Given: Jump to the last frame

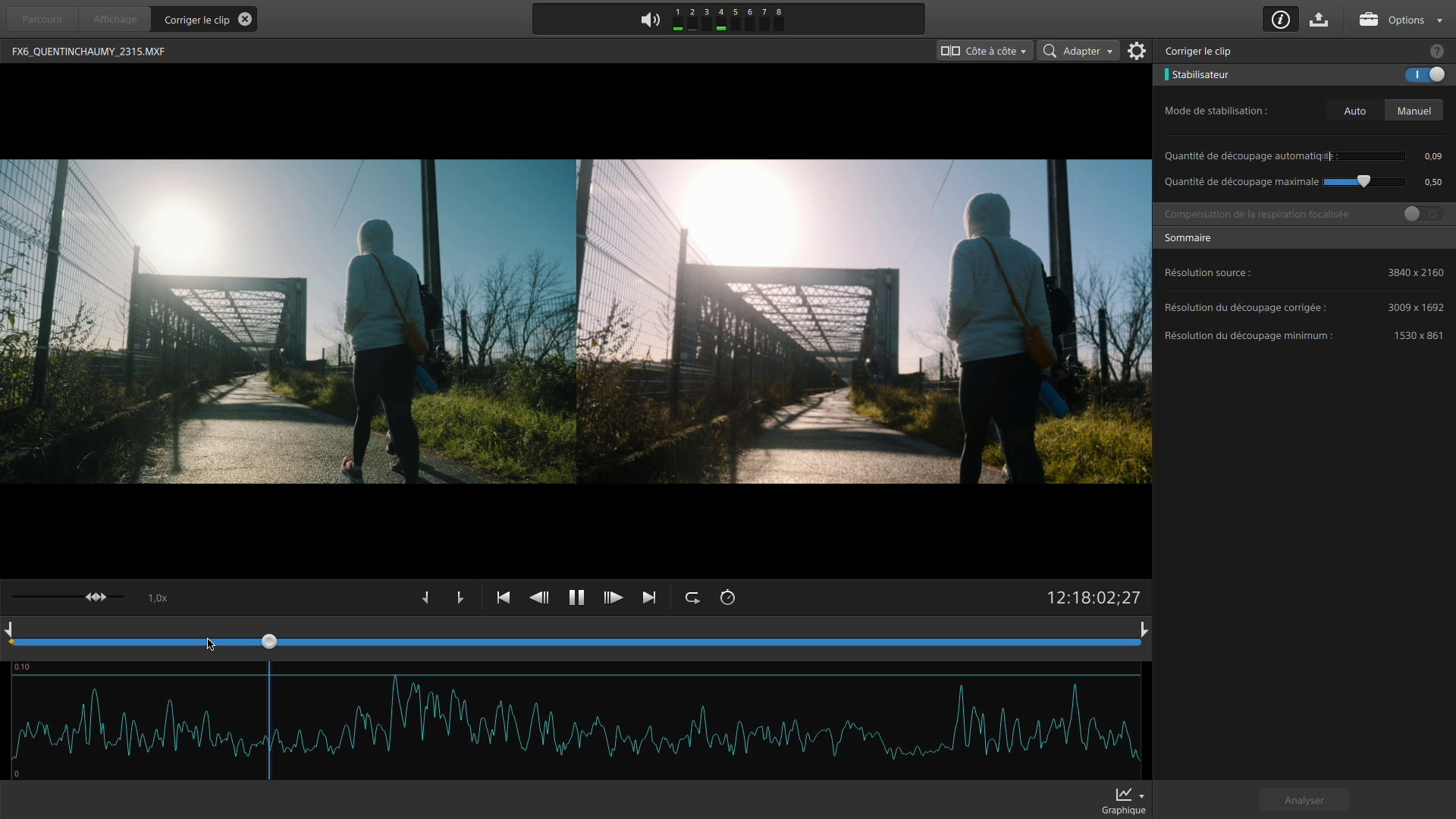Looking at the screenshot, I should click(x=649, y=598).
